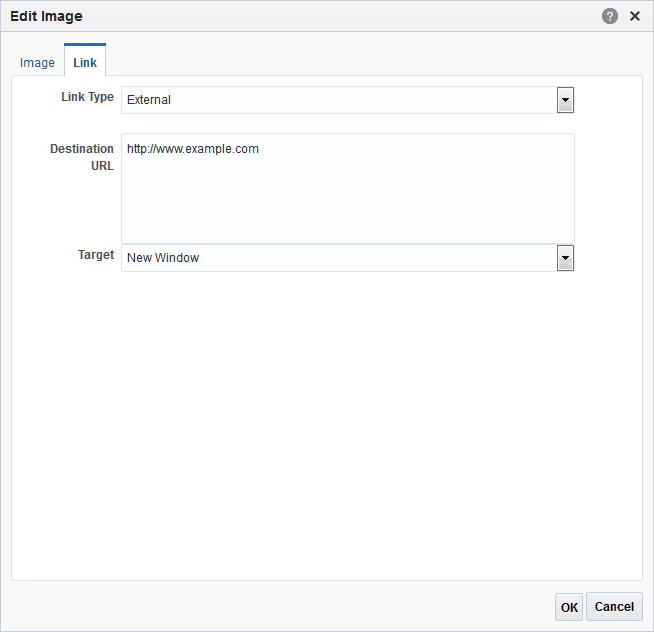This screenshot has width=654, height=632.
Task: Switch to the Image tab
Action: (37, 62)
